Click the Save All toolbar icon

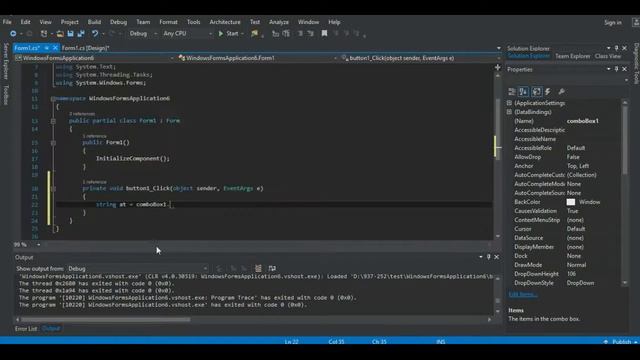(81, 33)
